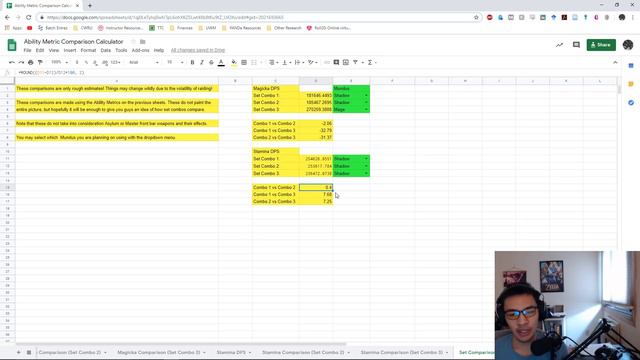Screen dimensions: 640x360
Task: Open the Help menu
Action: tap(159, 50)
